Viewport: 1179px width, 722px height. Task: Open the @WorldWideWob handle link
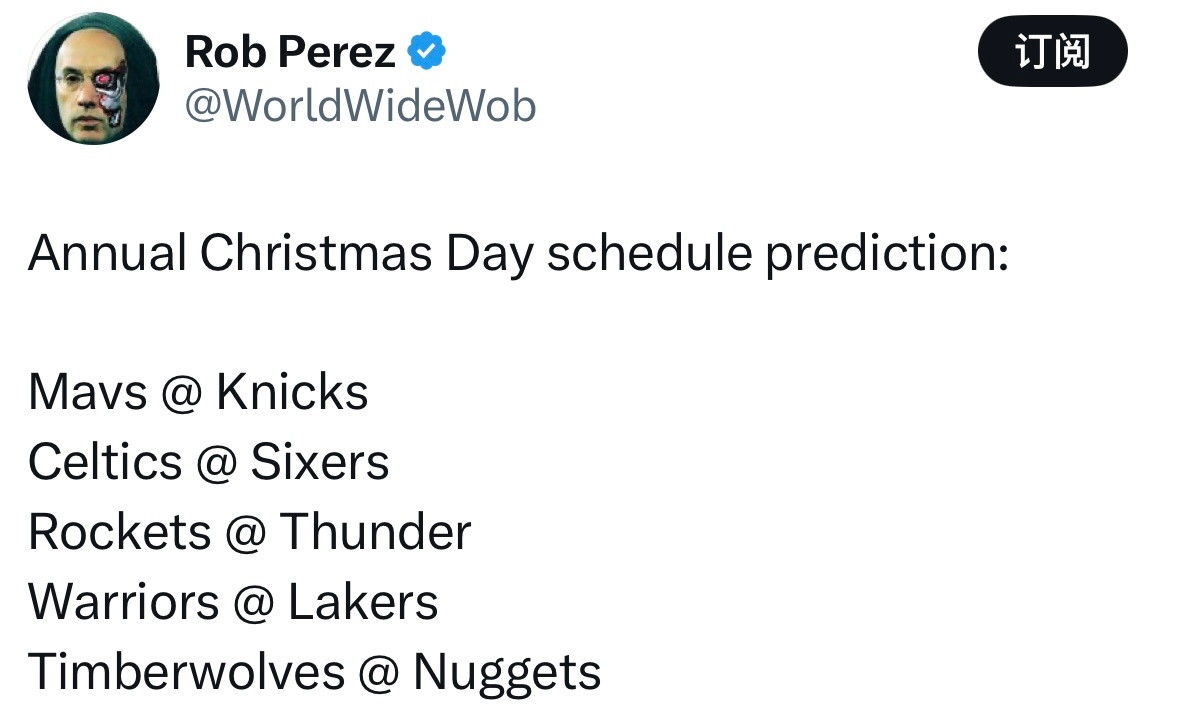(x=360, y=105)
